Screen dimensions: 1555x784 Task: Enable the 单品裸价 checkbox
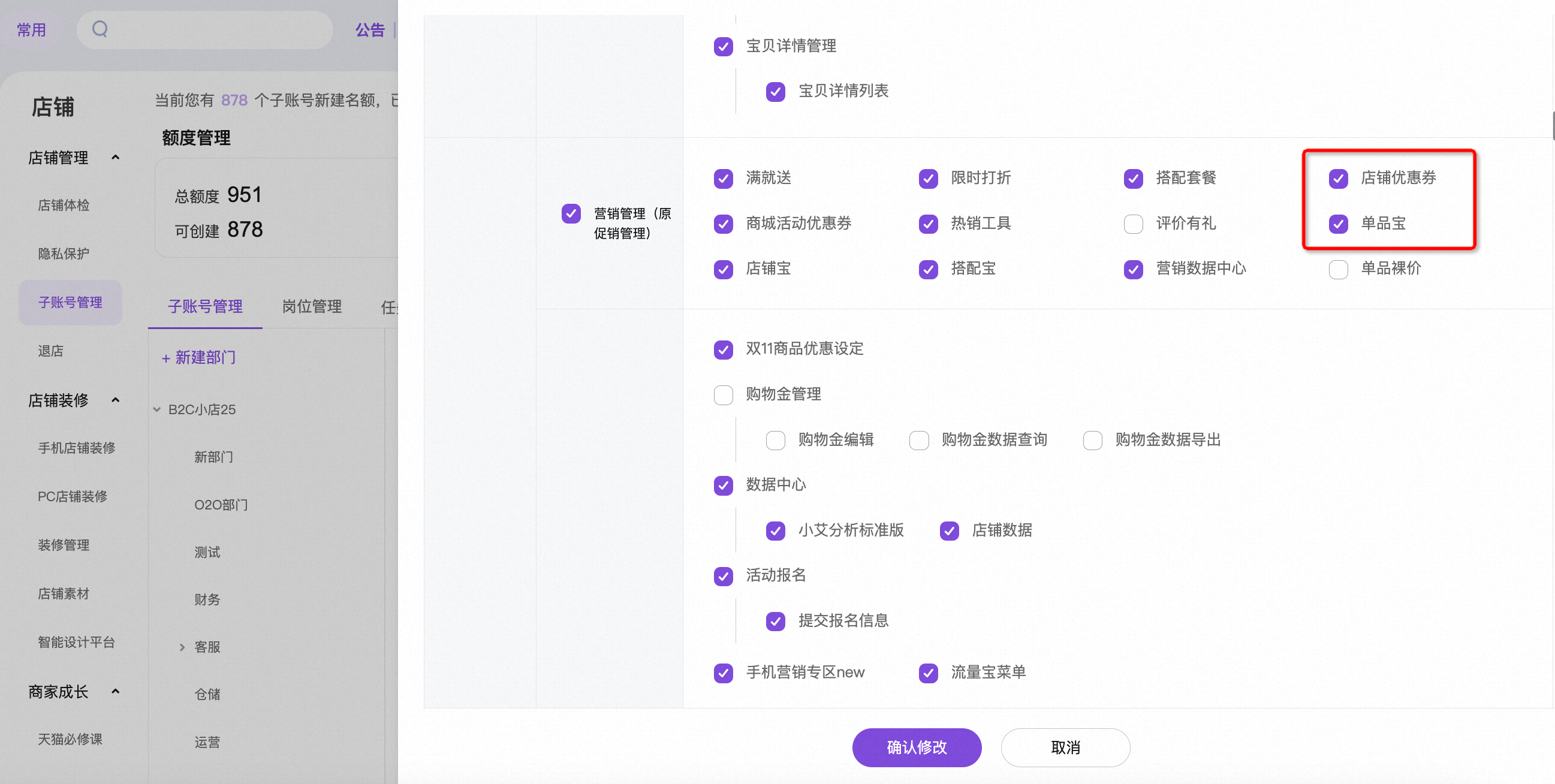tap(1338, 269)
